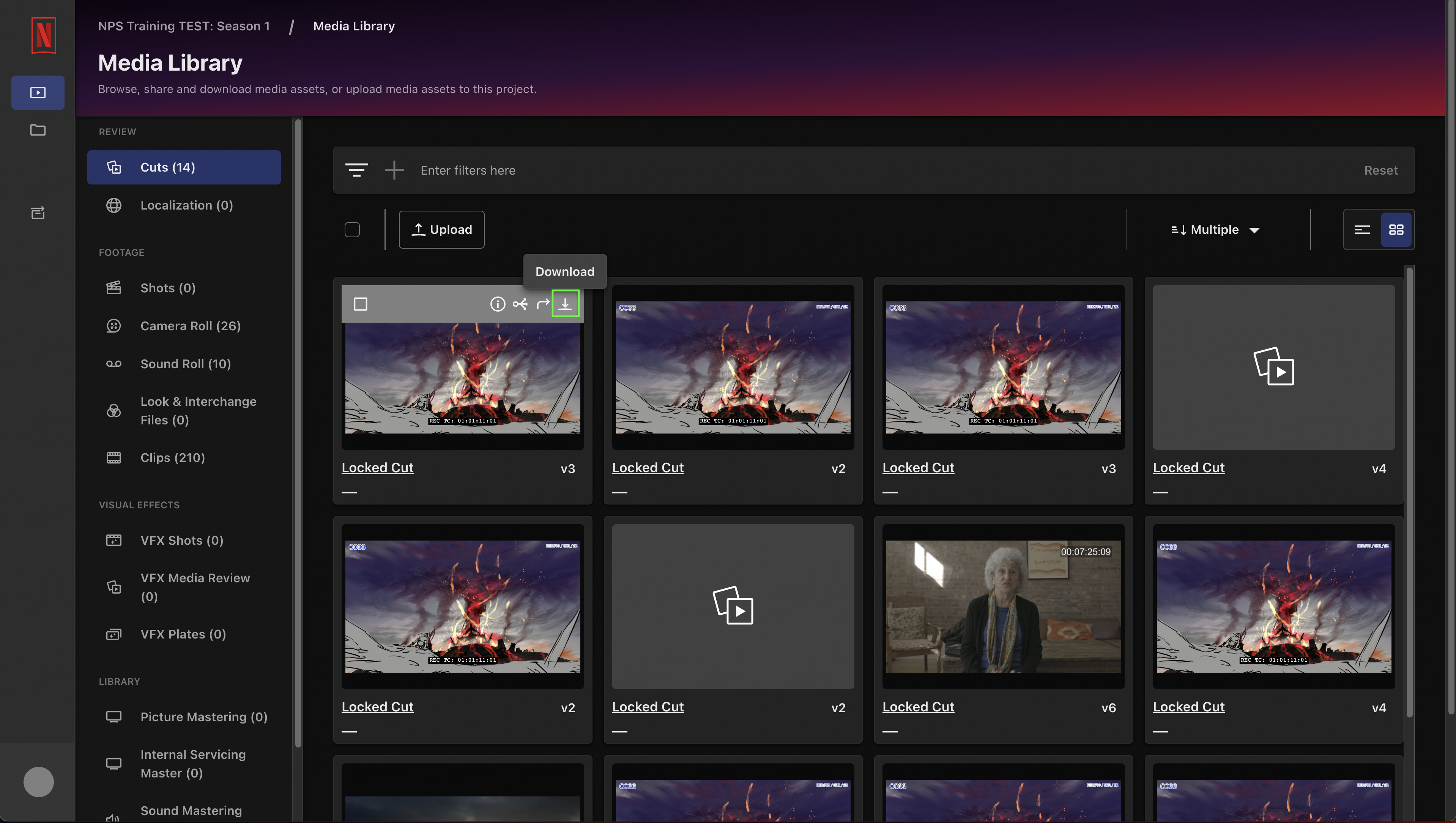Open VFX Shots (0) category
Viewport: 1456px width, 823px height.
point(184,540)
